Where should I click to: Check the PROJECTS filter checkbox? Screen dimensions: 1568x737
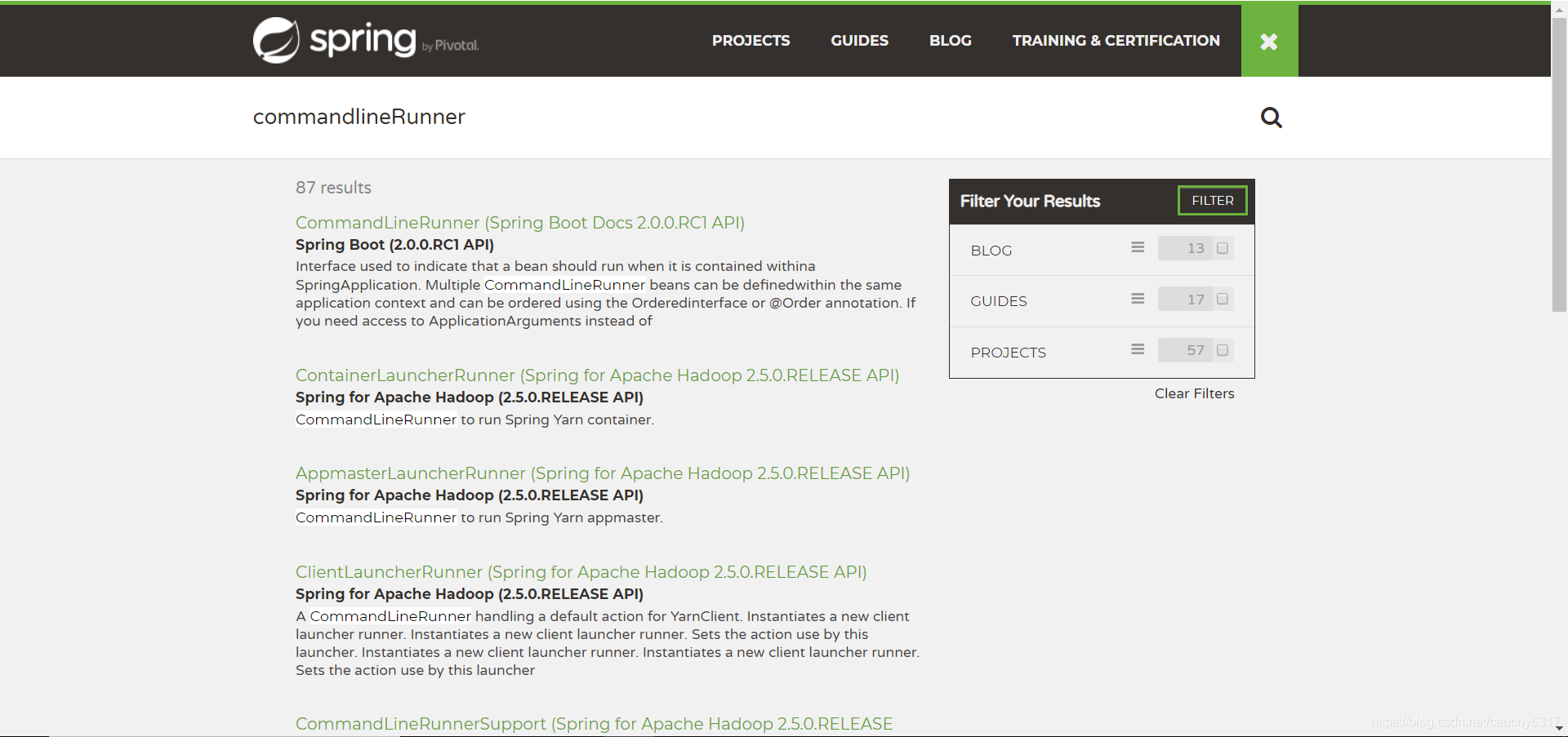pyautogui.click(x=1223, y=350)
